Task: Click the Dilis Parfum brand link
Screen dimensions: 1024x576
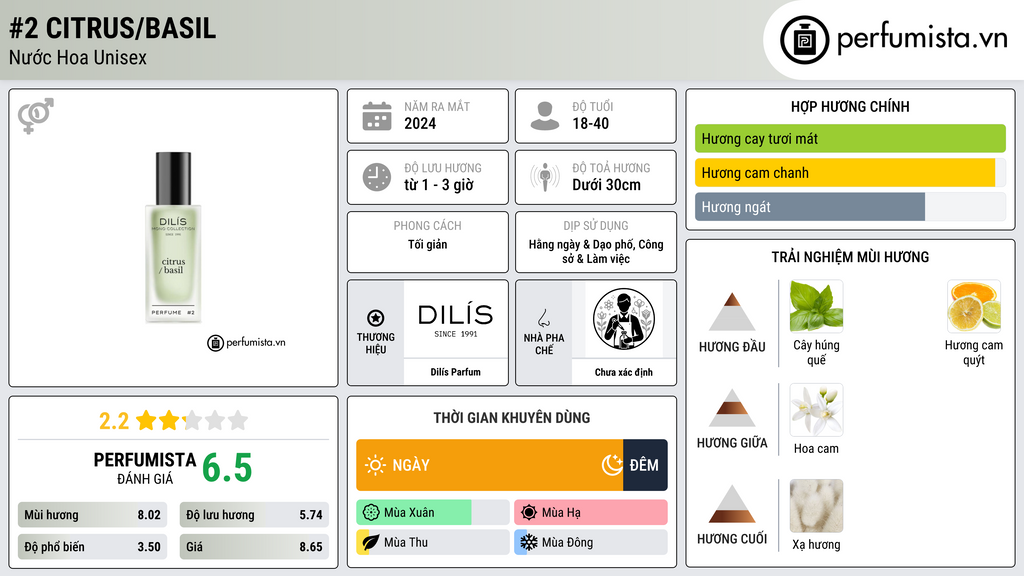Action: (x=455, y=372)
